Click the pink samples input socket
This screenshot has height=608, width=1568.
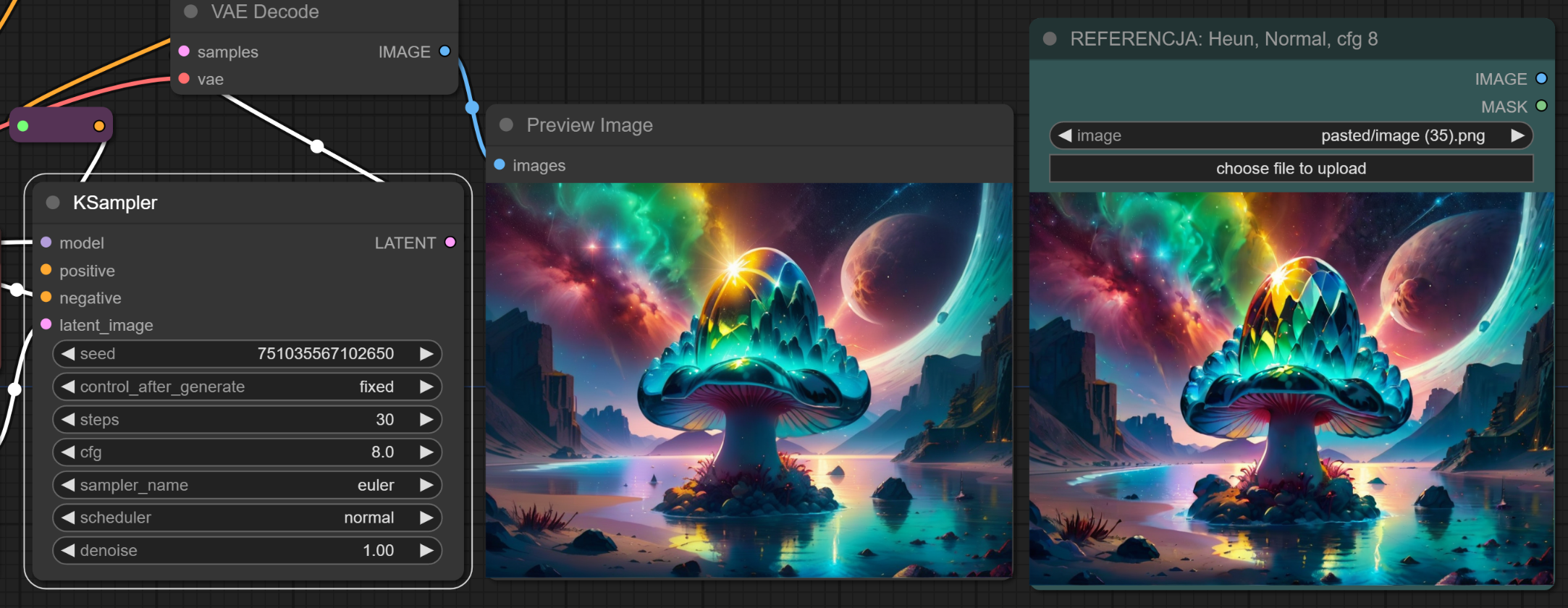(184, 51)
